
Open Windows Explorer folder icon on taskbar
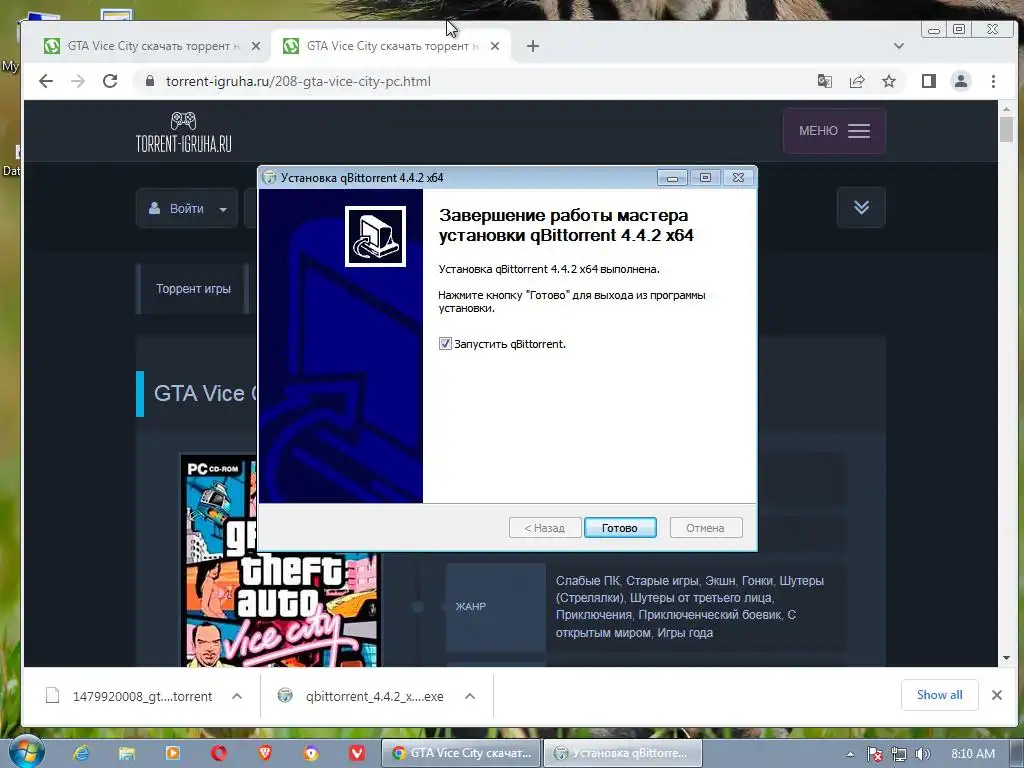127,753
